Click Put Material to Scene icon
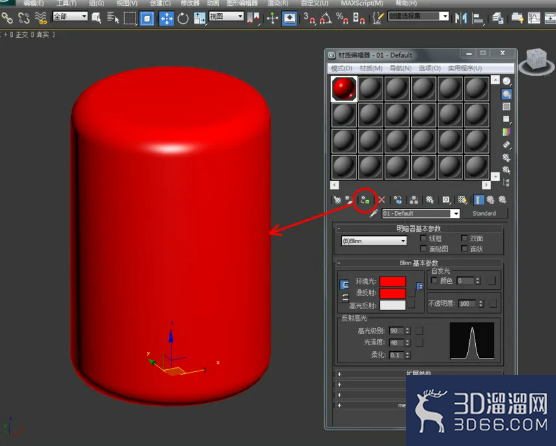This screenshot has width=556, height=446. point(349,200)
